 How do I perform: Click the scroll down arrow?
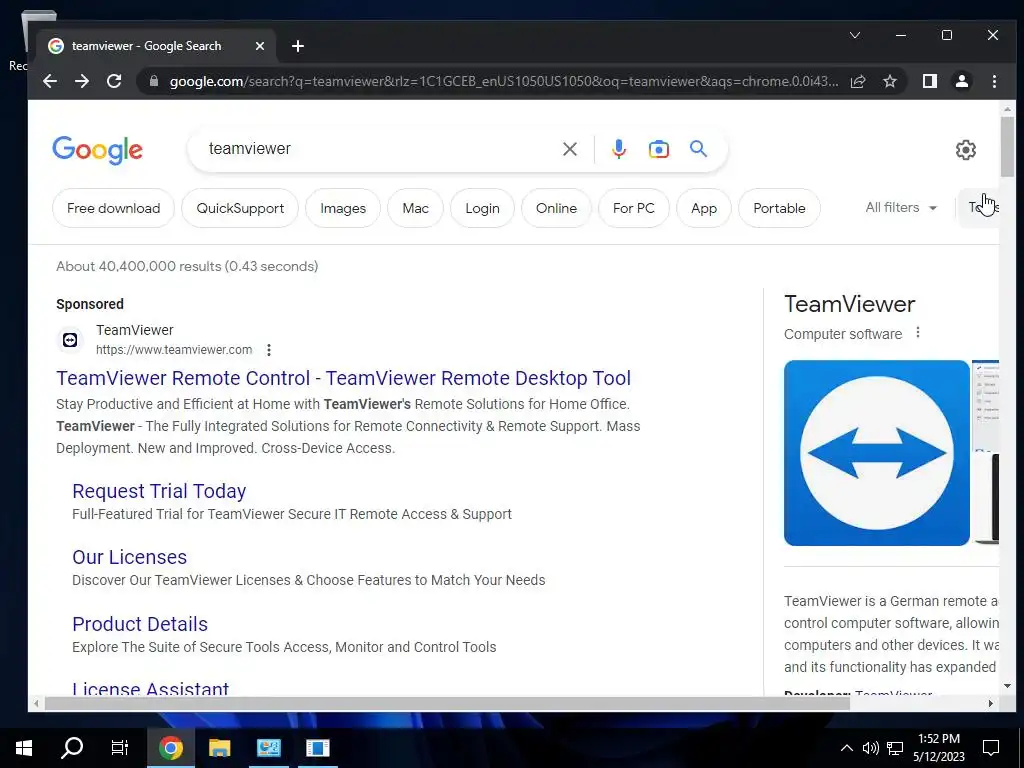(x=1007, y=686)
